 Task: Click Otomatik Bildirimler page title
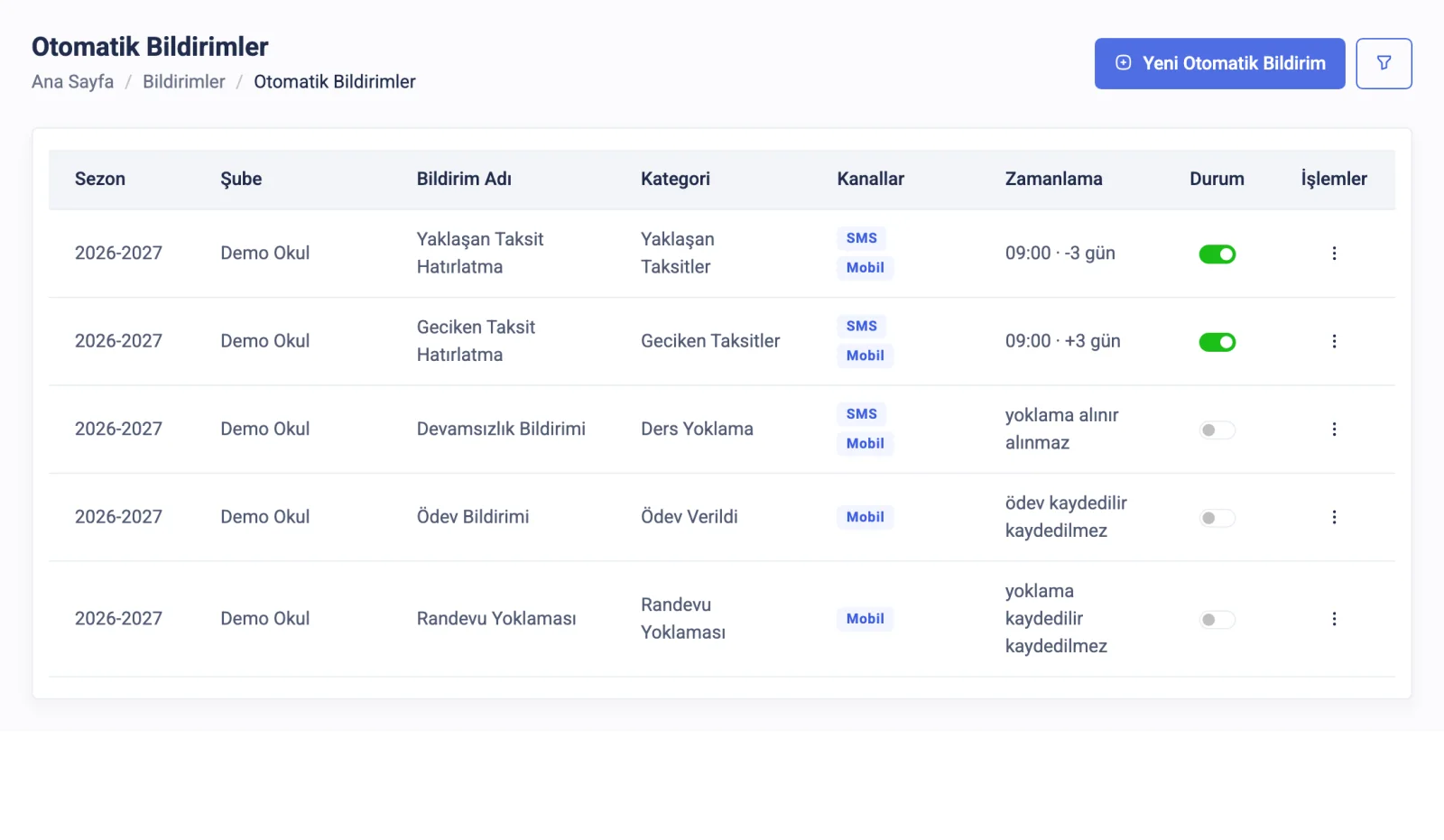pyautogui.click(x=150, y=47)
